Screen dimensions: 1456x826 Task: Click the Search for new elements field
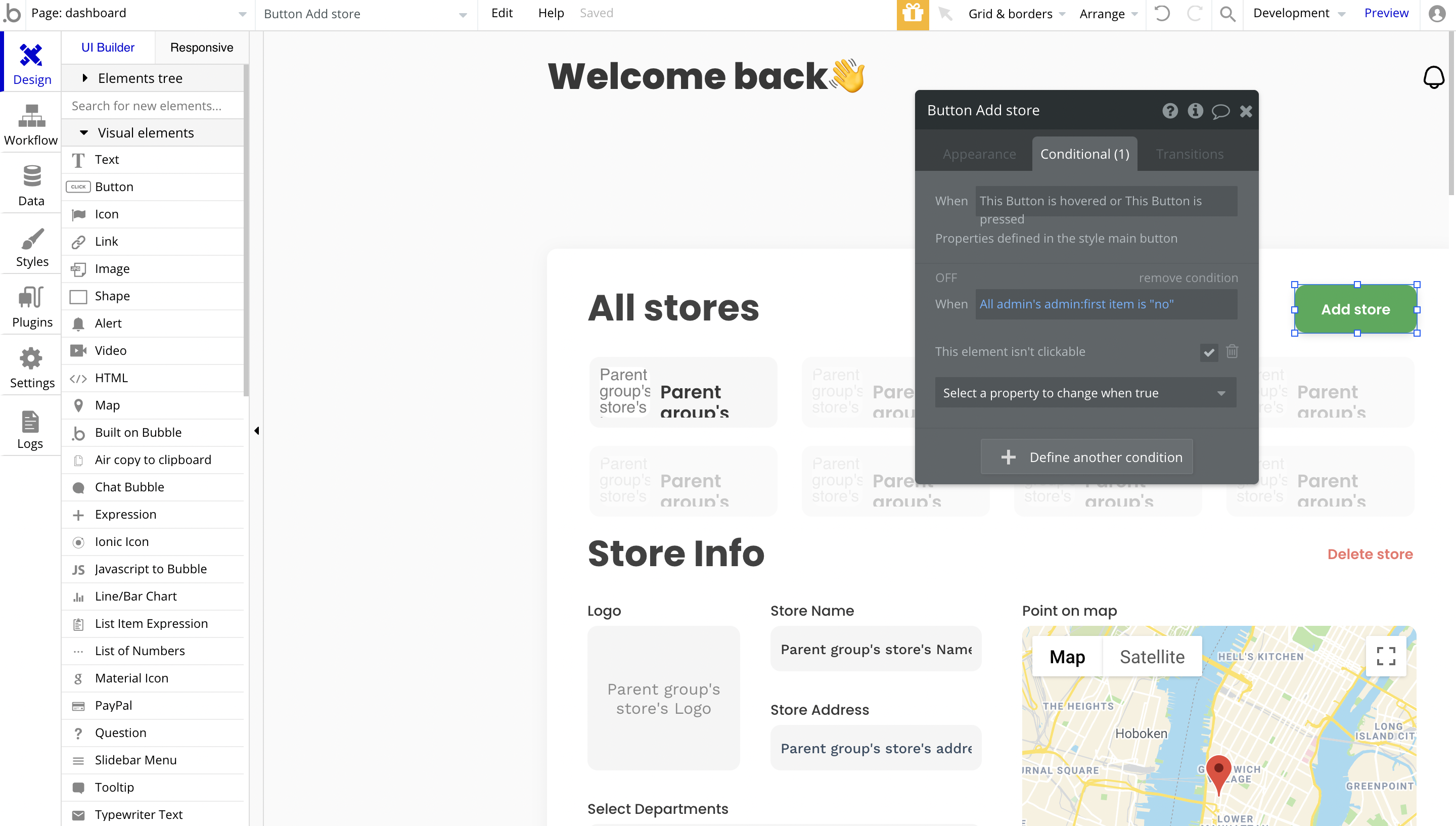(x=153, y=106)
